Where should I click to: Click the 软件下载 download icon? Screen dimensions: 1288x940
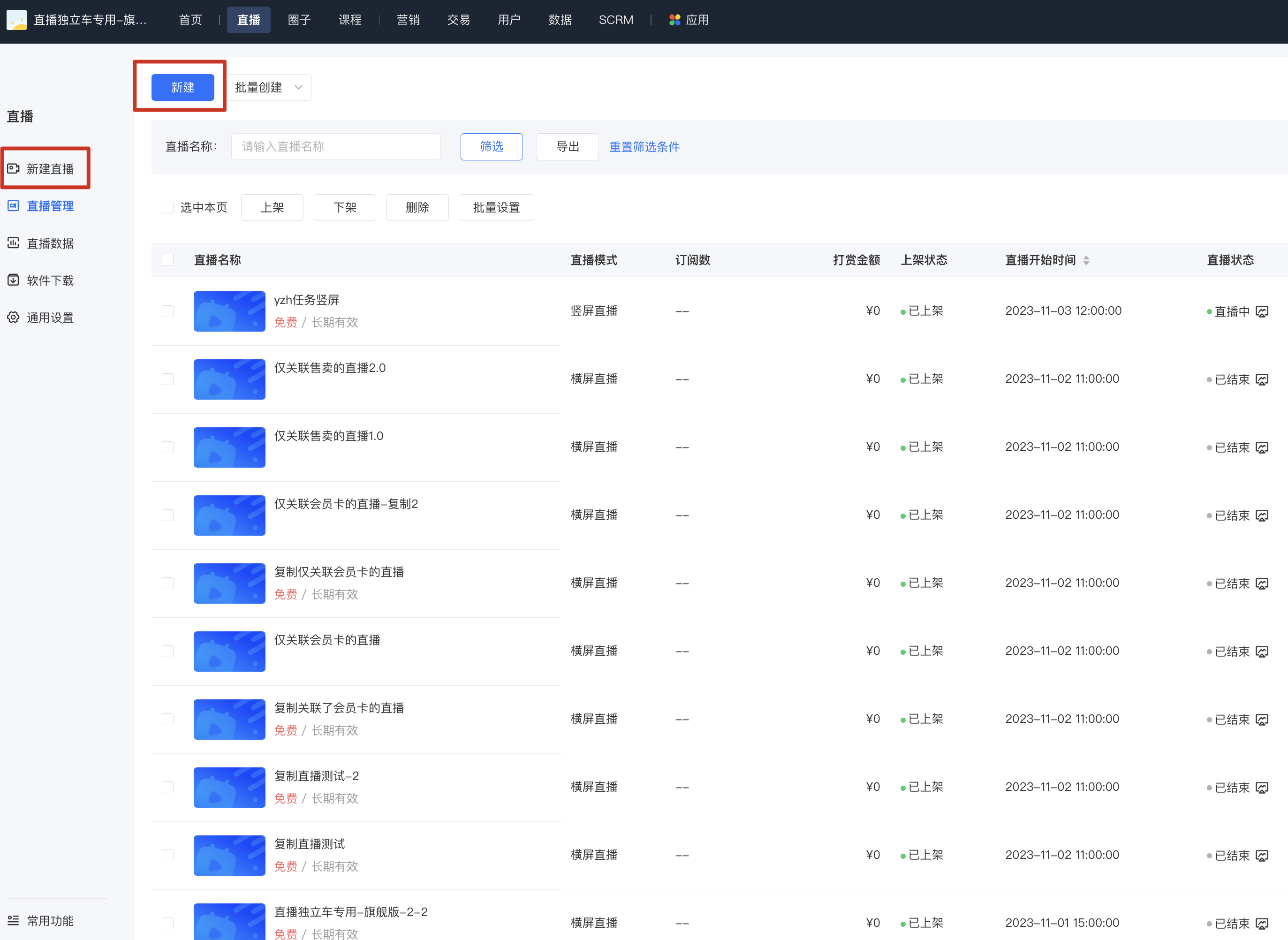pos(13,280)
